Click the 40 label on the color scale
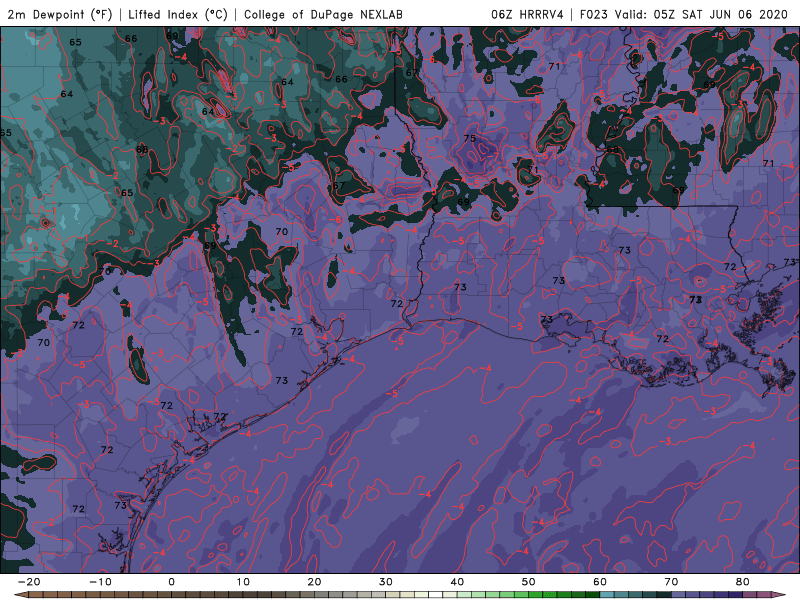The height and width of the screenshot is (600, 800). (457, 582)
